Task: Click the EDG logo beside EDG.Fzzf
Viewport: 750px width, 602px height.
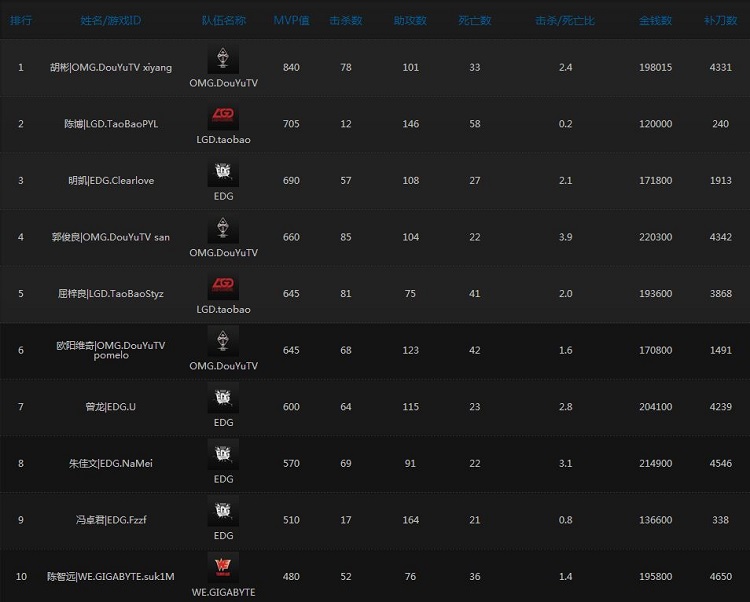Action: tap(223, 513)
